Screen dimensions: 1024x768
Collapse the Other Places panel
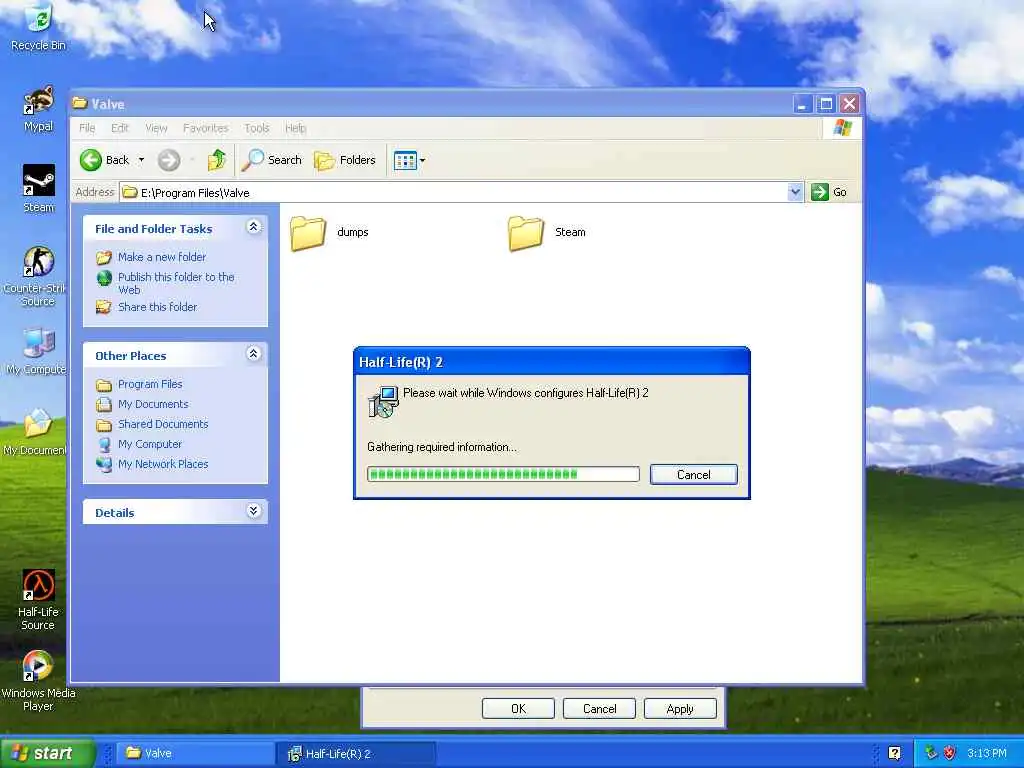[253, 353]
